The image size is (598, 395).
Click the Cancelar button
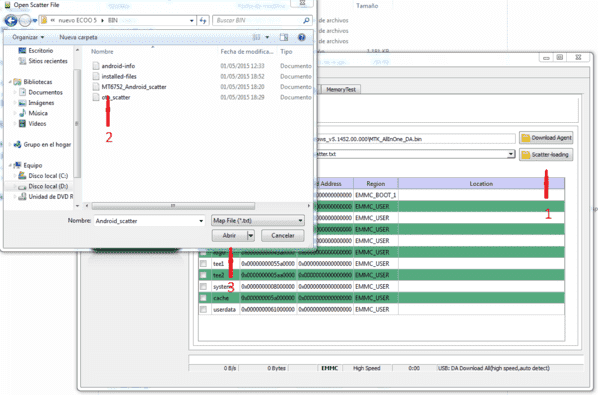[283, 236]
